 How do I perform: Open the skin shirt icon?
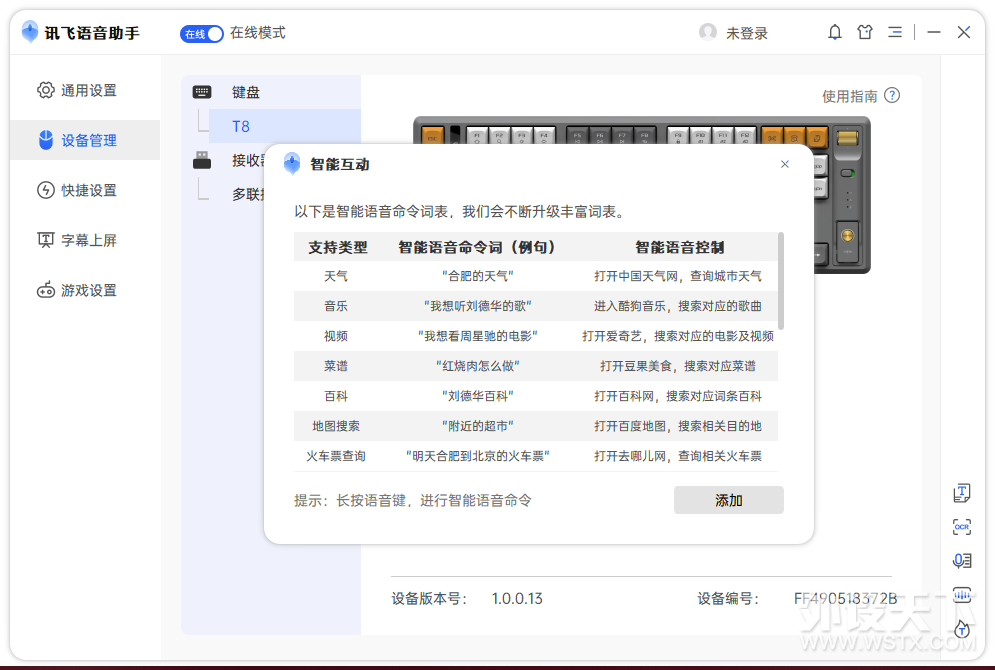click(865, 32)
